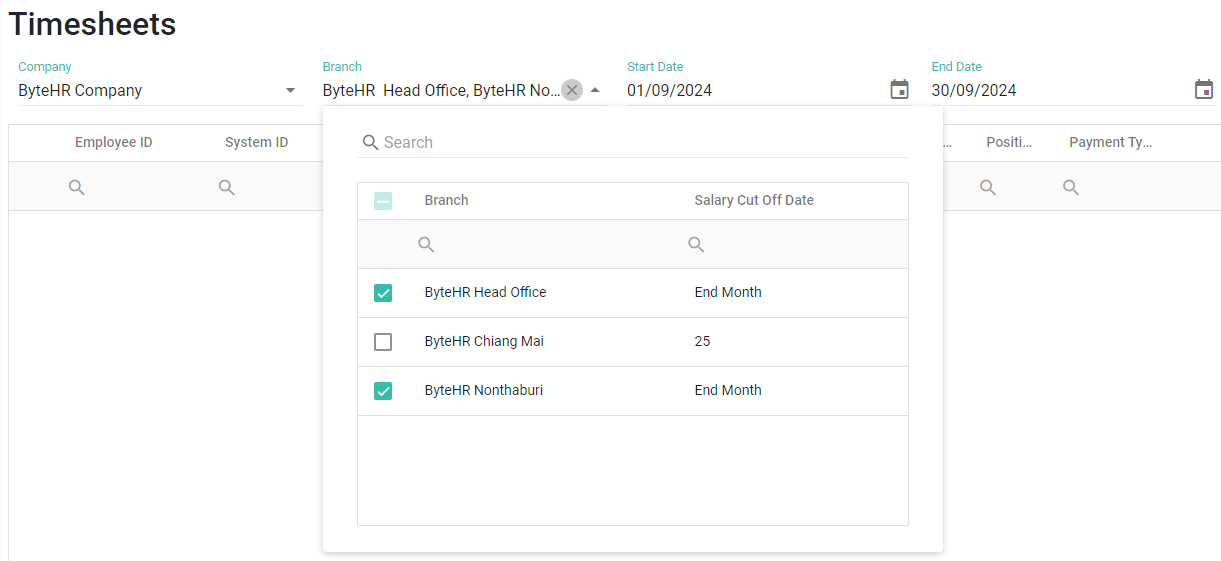Select the ByteHR Chiang Mai row text

[x=484, y=341]
